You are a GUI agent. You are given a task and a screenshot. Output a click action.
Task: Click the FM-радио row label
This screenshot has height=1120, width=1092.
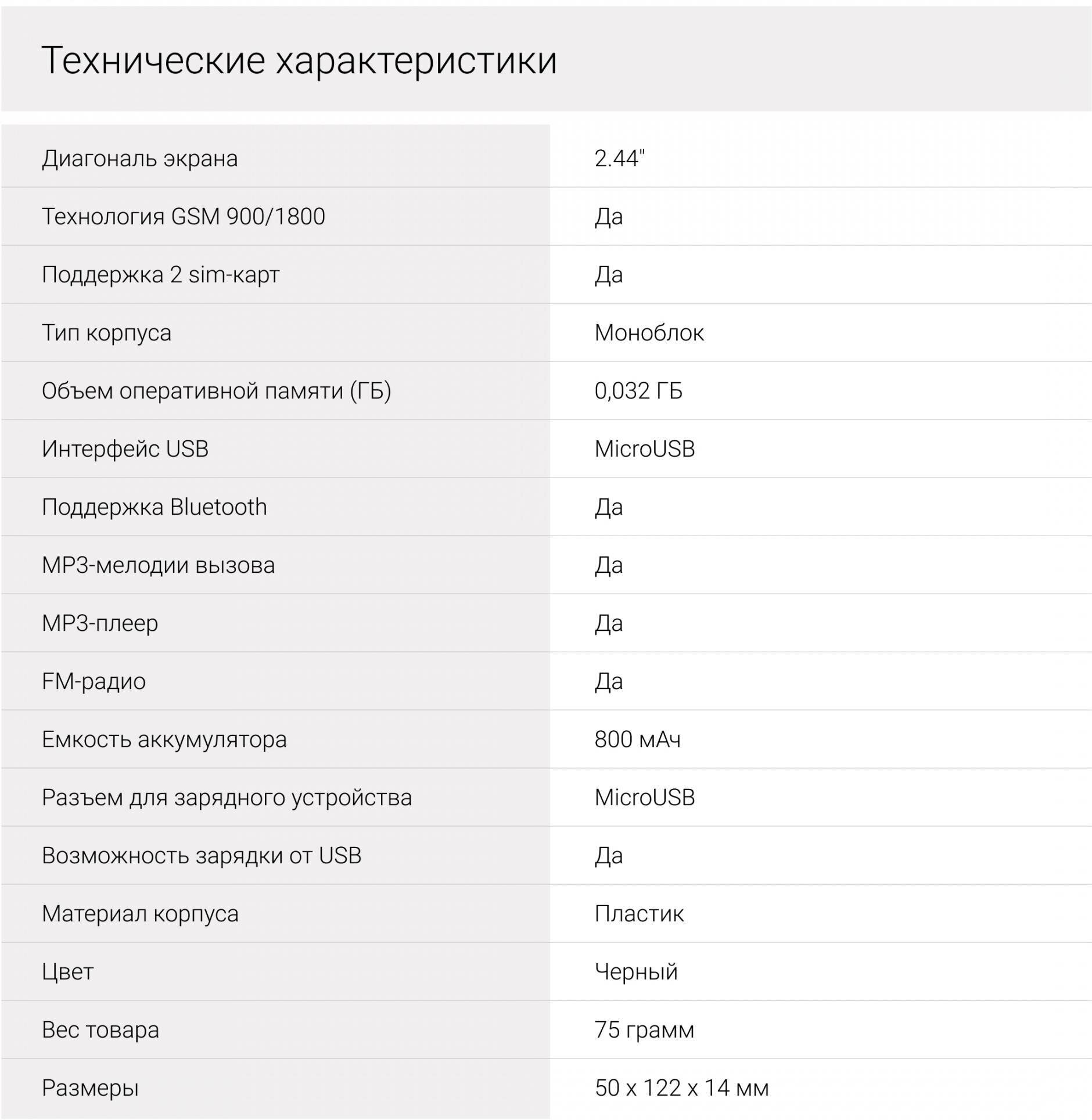point(94,681)
